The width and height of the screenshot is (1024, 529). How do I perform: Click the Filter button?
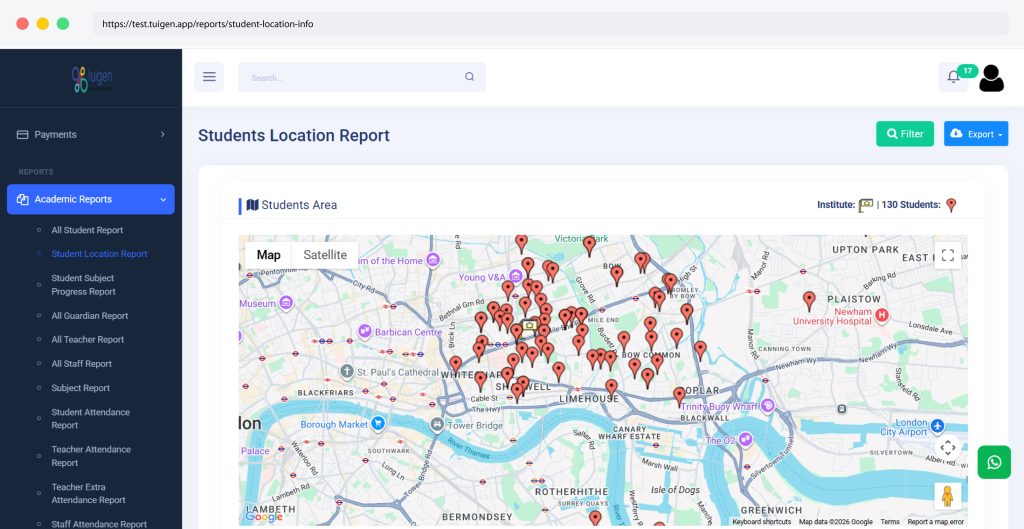pyautogui.click(x=904, y=134)
